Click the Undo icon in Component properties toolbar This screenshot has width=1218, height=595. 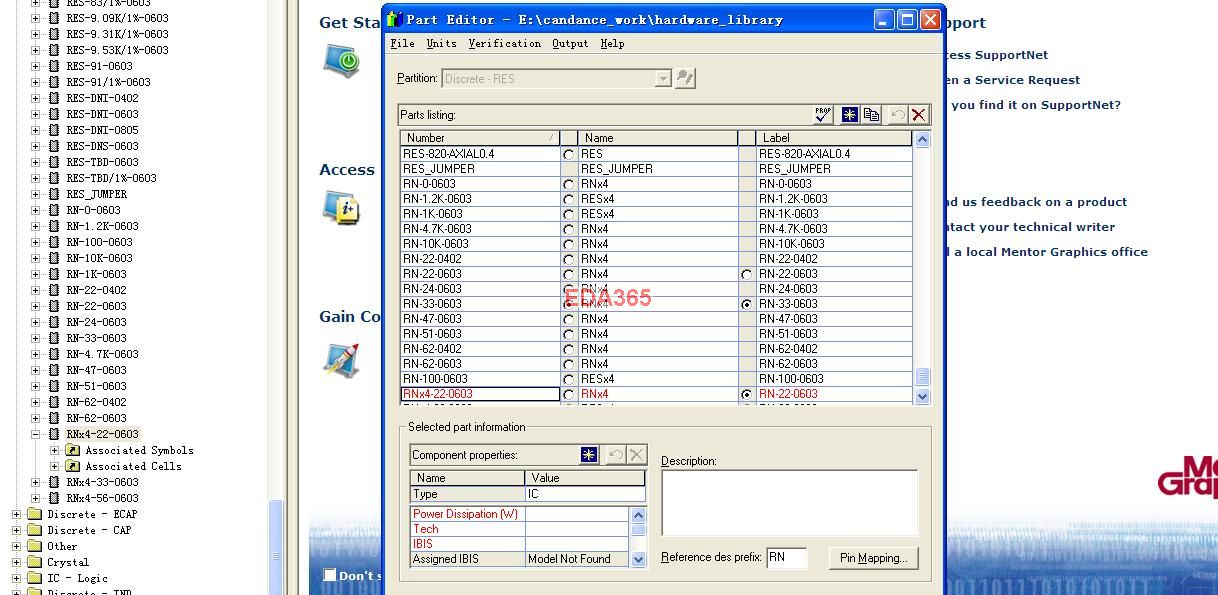coord(615,455)
